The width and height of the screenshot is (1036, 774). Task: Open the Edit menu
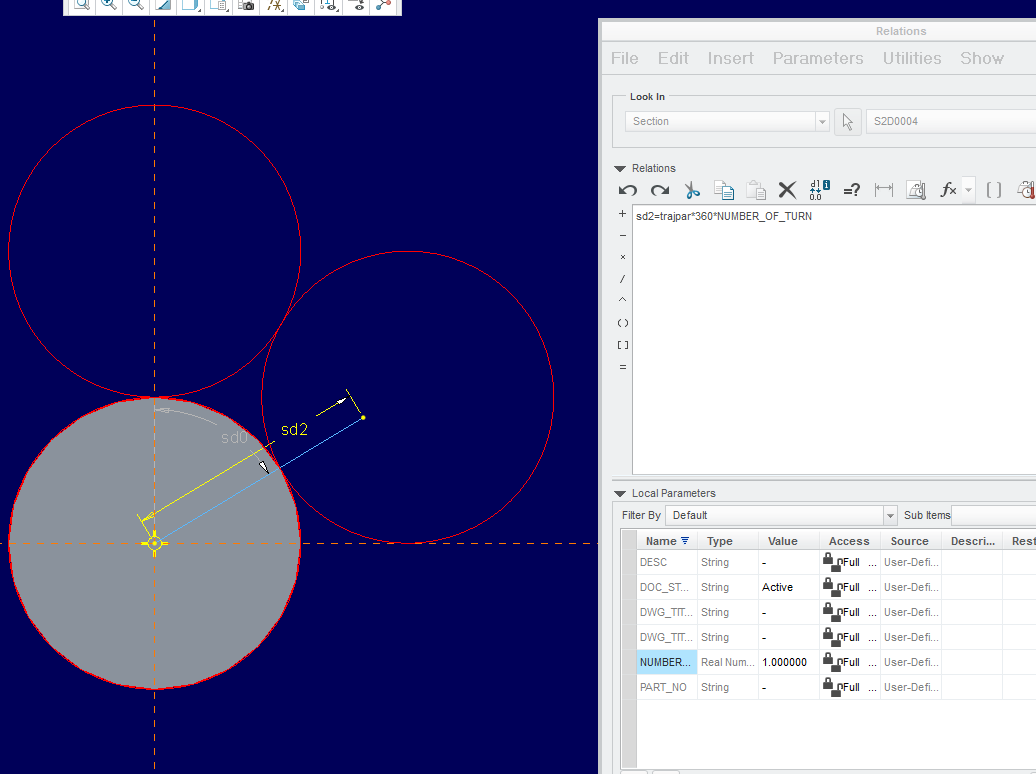pyautogui.click(x=673, y=58)
